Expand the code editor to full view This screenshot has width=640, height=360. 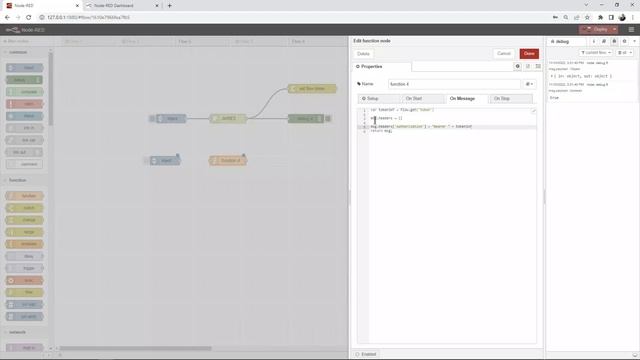pos(533,111)
